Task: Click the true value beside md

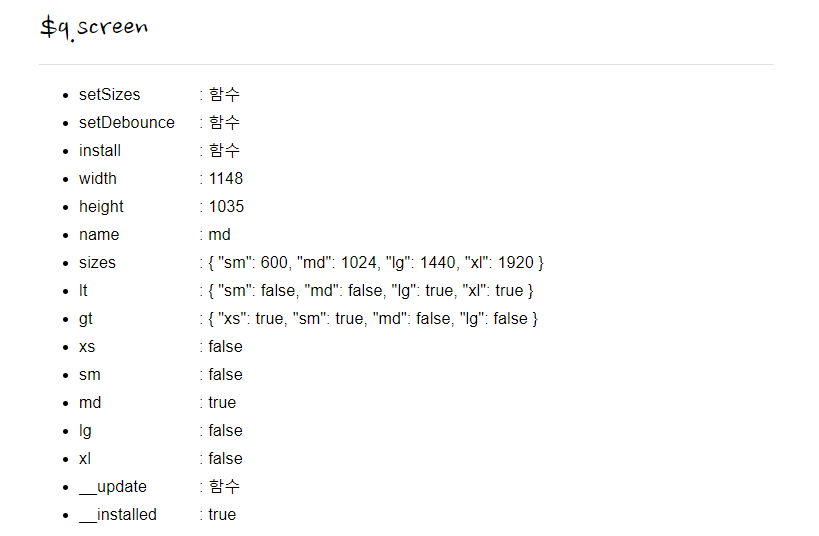Action: (x=222, y=403)
